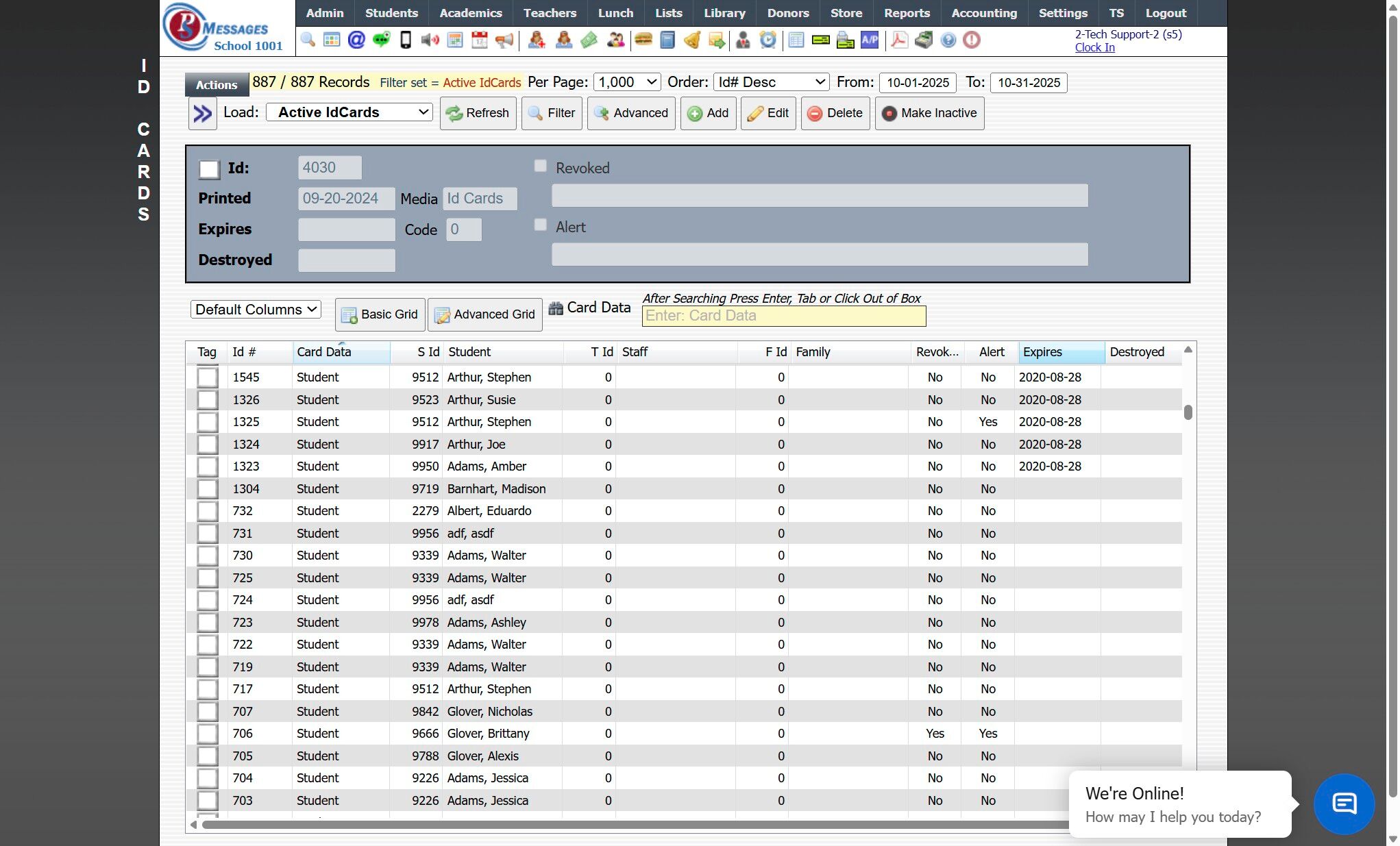Click the blue help question icon
1400x846 pixels.
pyautogui.click(x=948, y=40)
